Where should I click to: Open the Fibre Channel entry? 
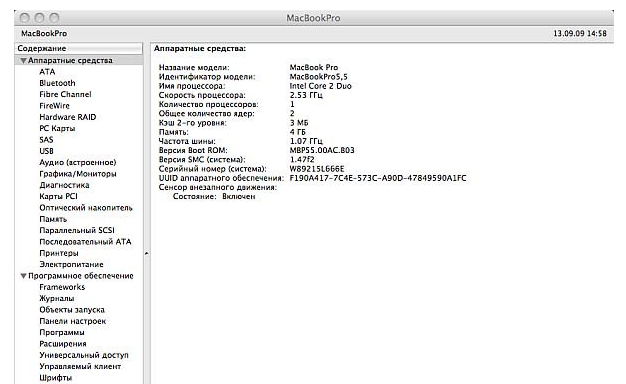[65, 94]
